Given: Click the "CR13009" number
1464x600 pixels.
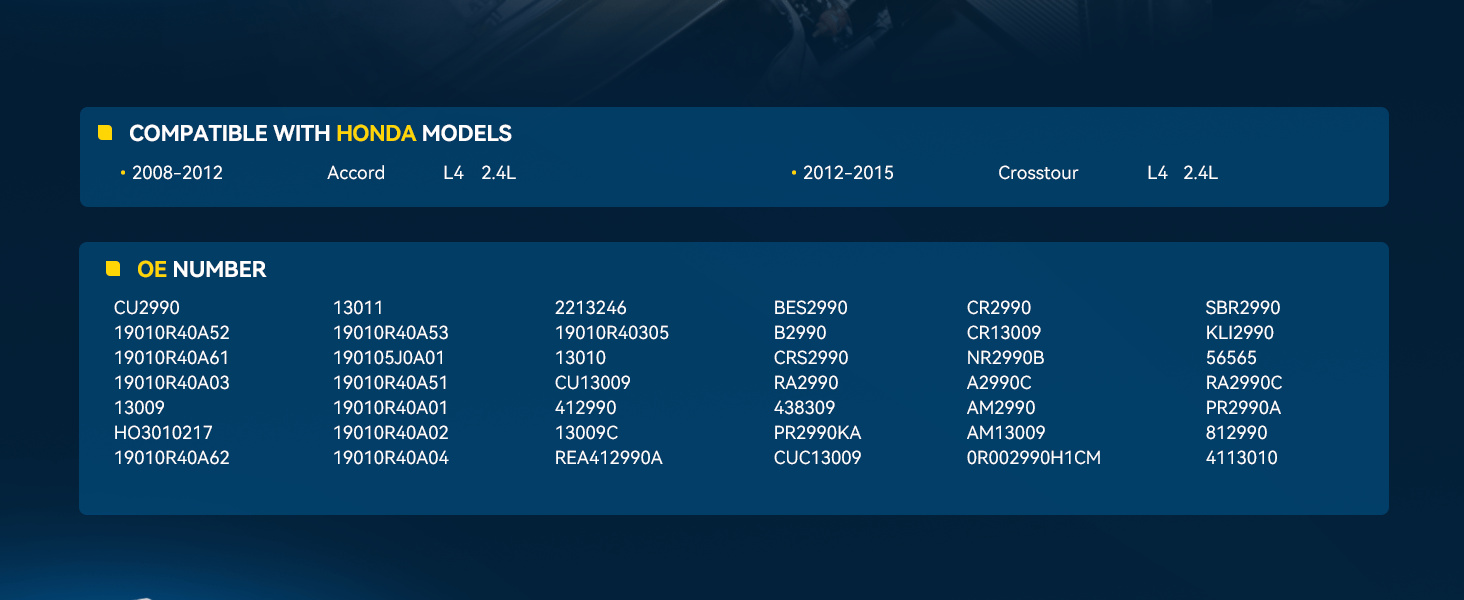Looking at the screenshot, I should pyautogui.click(x=1004, y=333).
